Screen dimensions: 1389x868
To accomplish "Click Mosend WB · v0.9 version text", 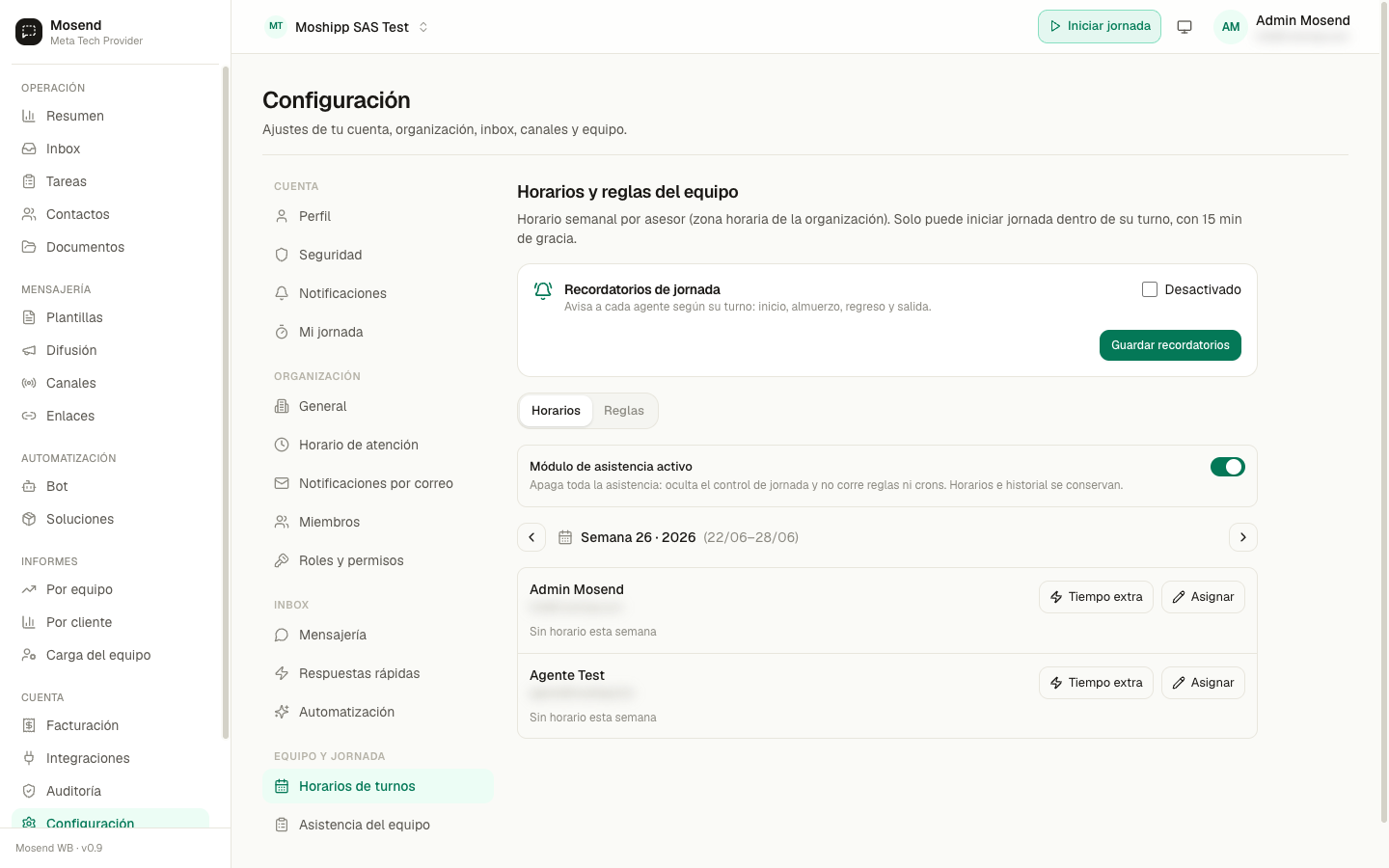I will tap(59, 848).
